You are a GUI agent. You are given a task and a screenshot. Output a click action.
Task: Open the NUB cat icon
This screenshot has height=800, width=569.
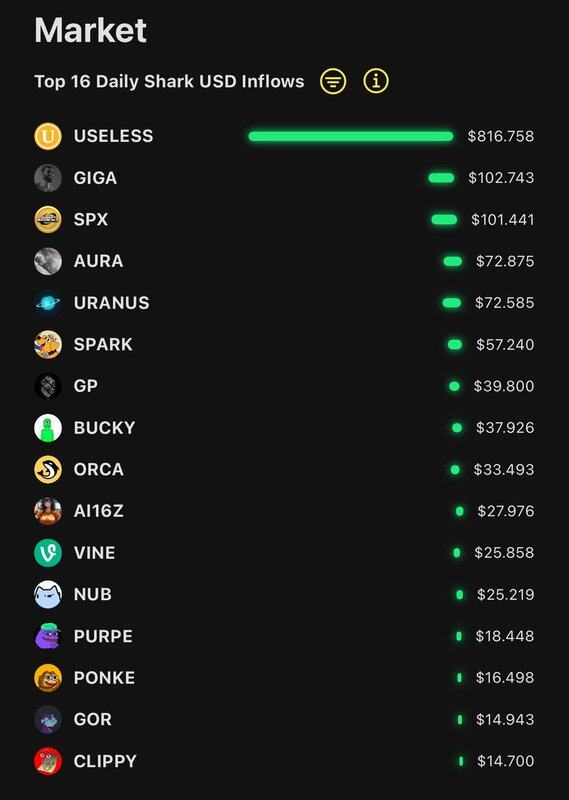[x=48, y=594]
